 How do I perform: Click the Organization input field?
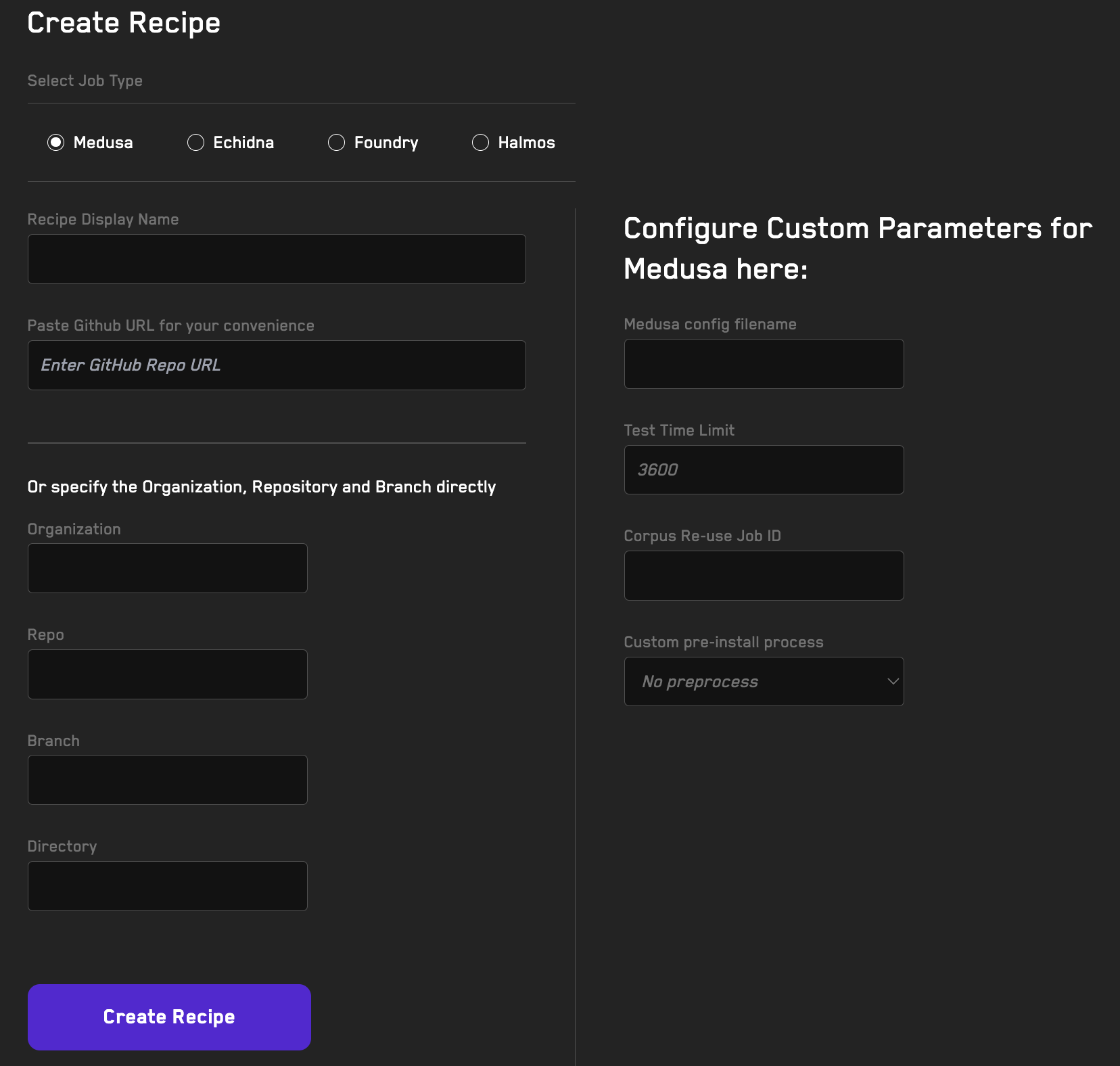click(168, 568)
